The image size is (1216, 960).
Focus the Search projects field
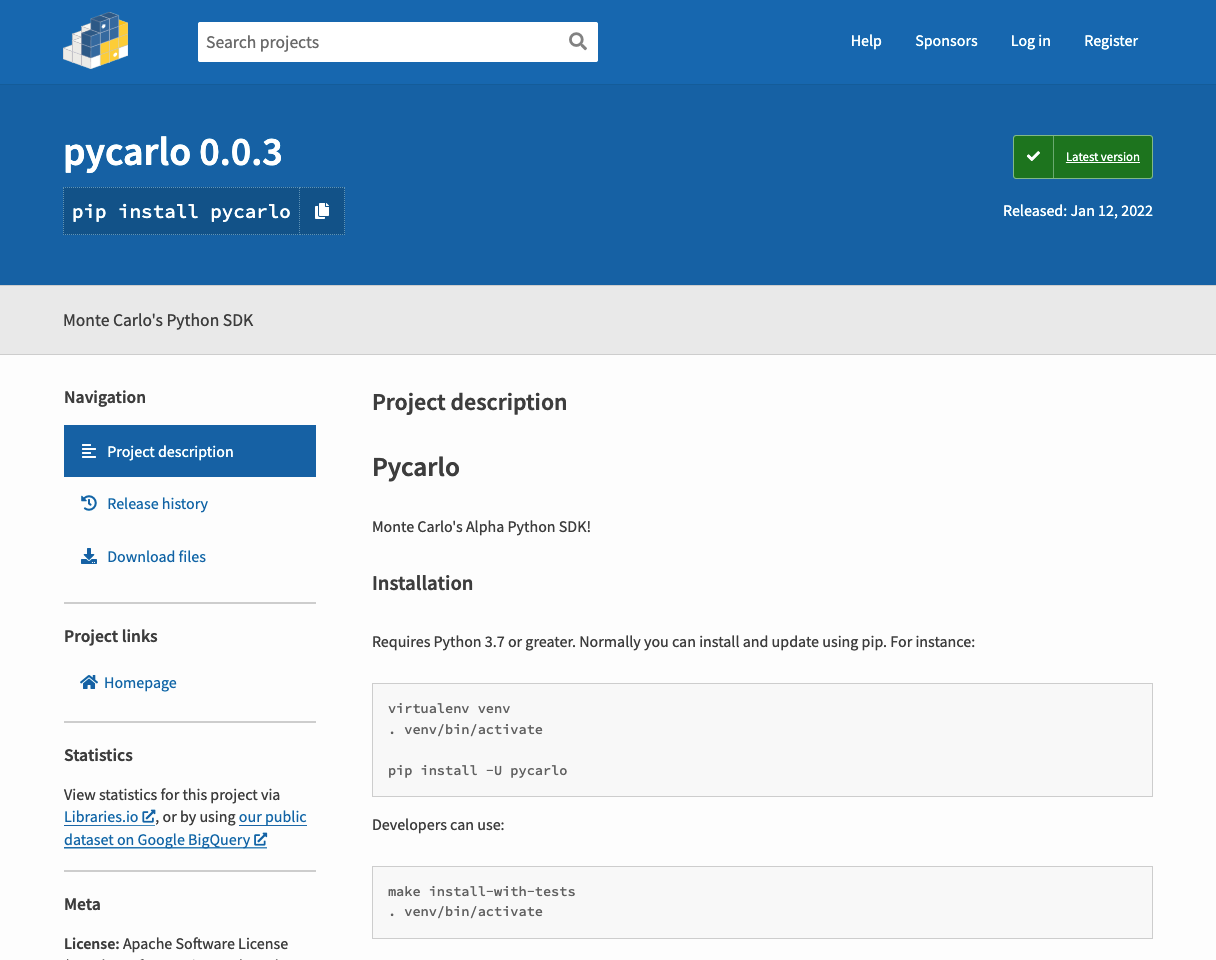[398, 42]
